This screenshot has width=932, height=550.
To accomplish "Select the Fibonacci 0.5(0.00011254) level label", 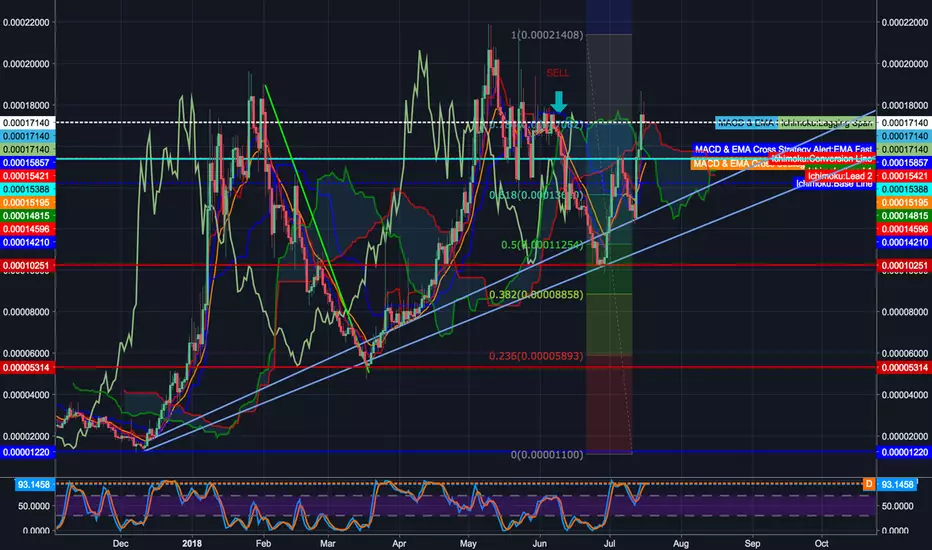I will [541, 245].
